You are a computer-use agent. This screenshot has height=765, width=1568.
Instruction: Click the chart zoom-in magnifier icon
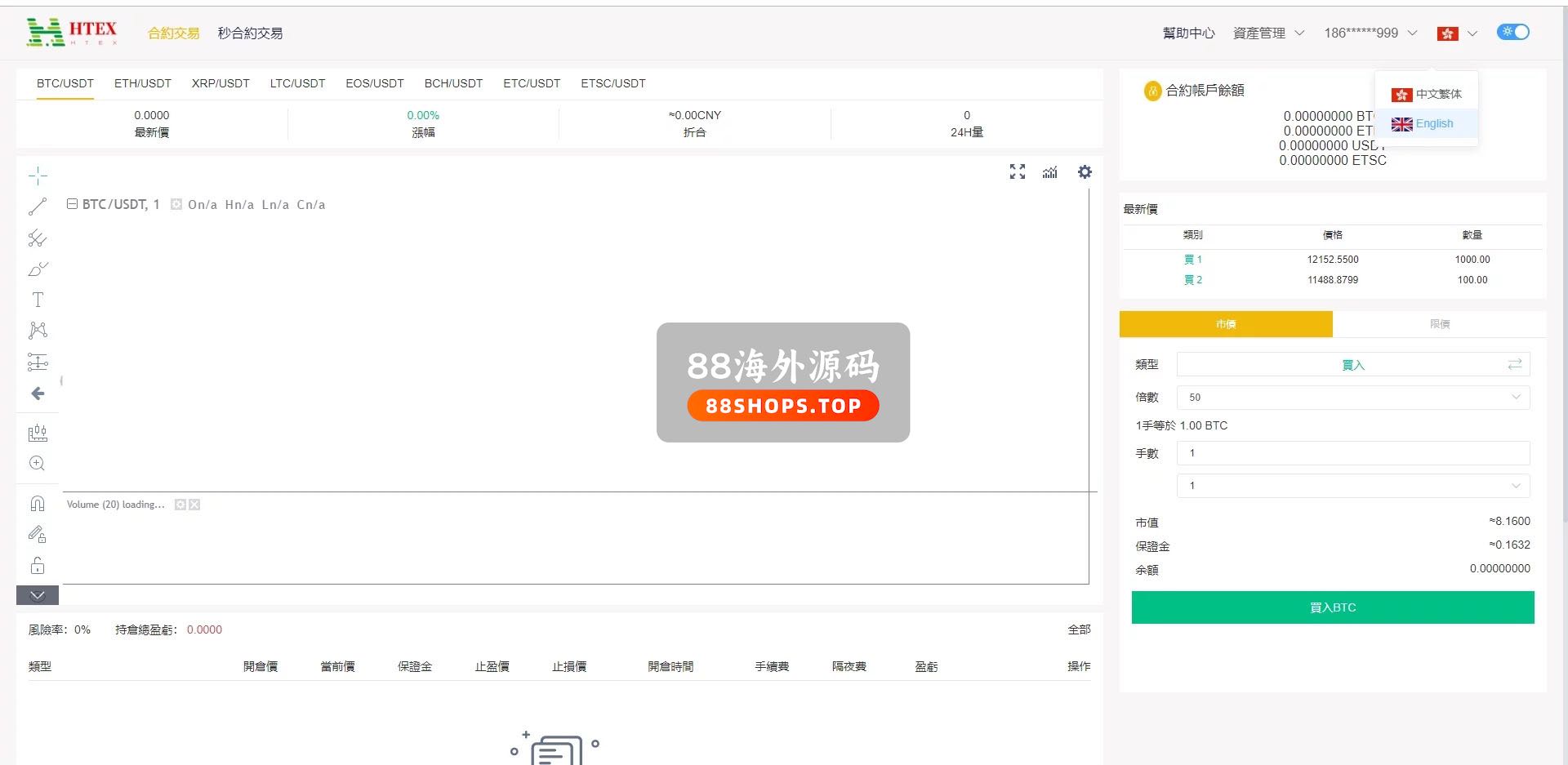[38, 464]
